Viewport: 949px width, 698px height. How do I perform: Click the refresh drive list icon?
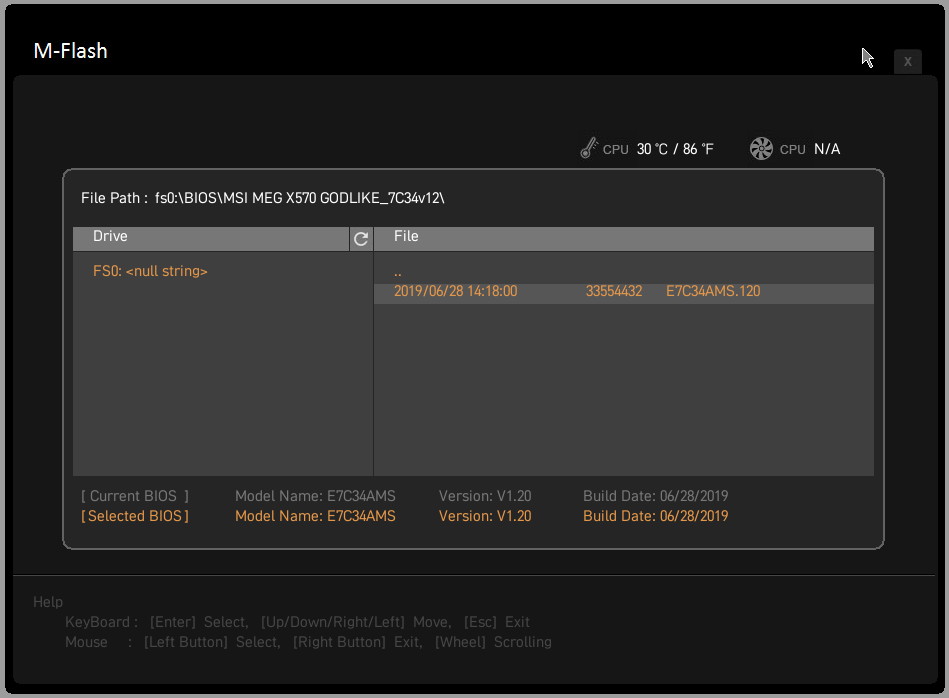point(361,239)
